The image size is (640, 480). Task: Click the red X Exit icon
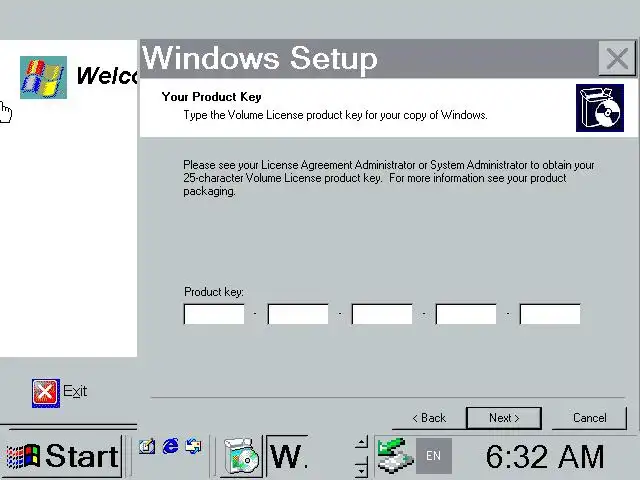46,393
